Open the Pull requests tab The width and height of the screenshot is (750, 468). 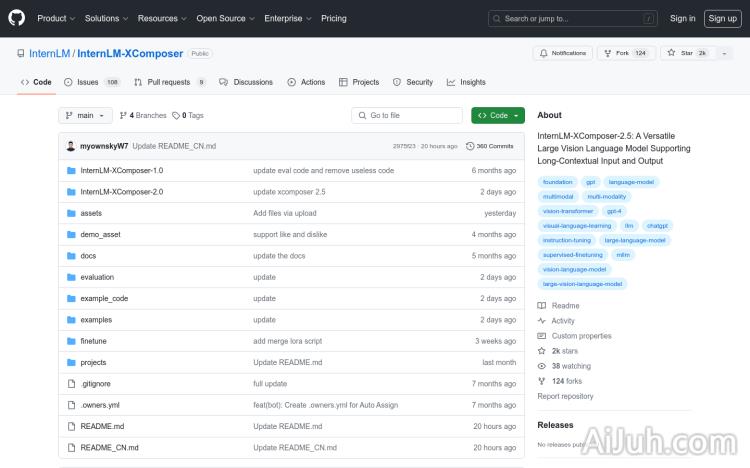pyautogui.click(x=170, y=82)
